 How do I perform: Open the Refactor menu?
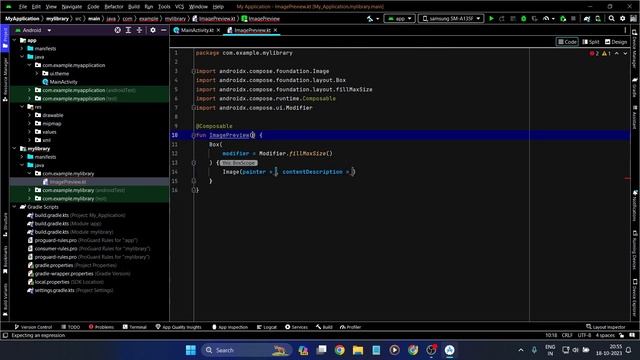pyautogui.click(x=113, y=7)
